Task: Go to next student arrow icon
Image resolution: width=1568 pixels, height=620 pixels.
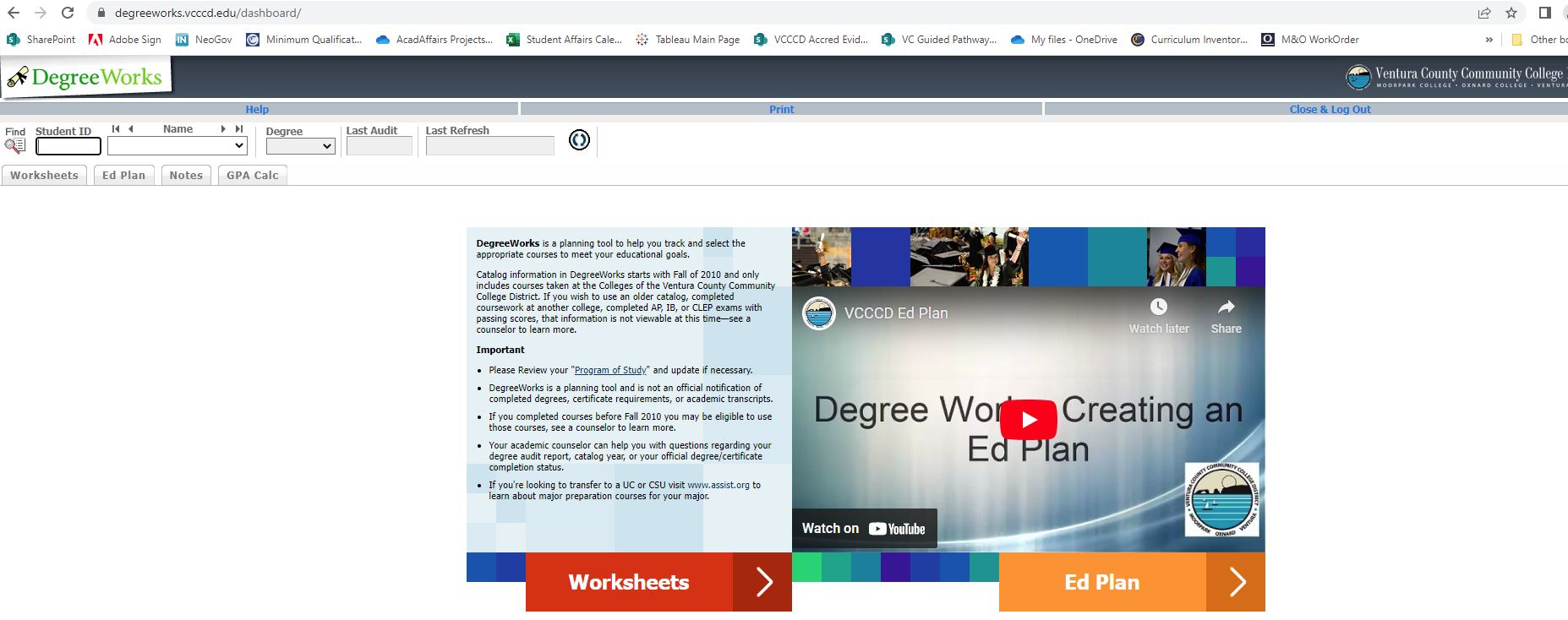Action: tap(223, 129)
